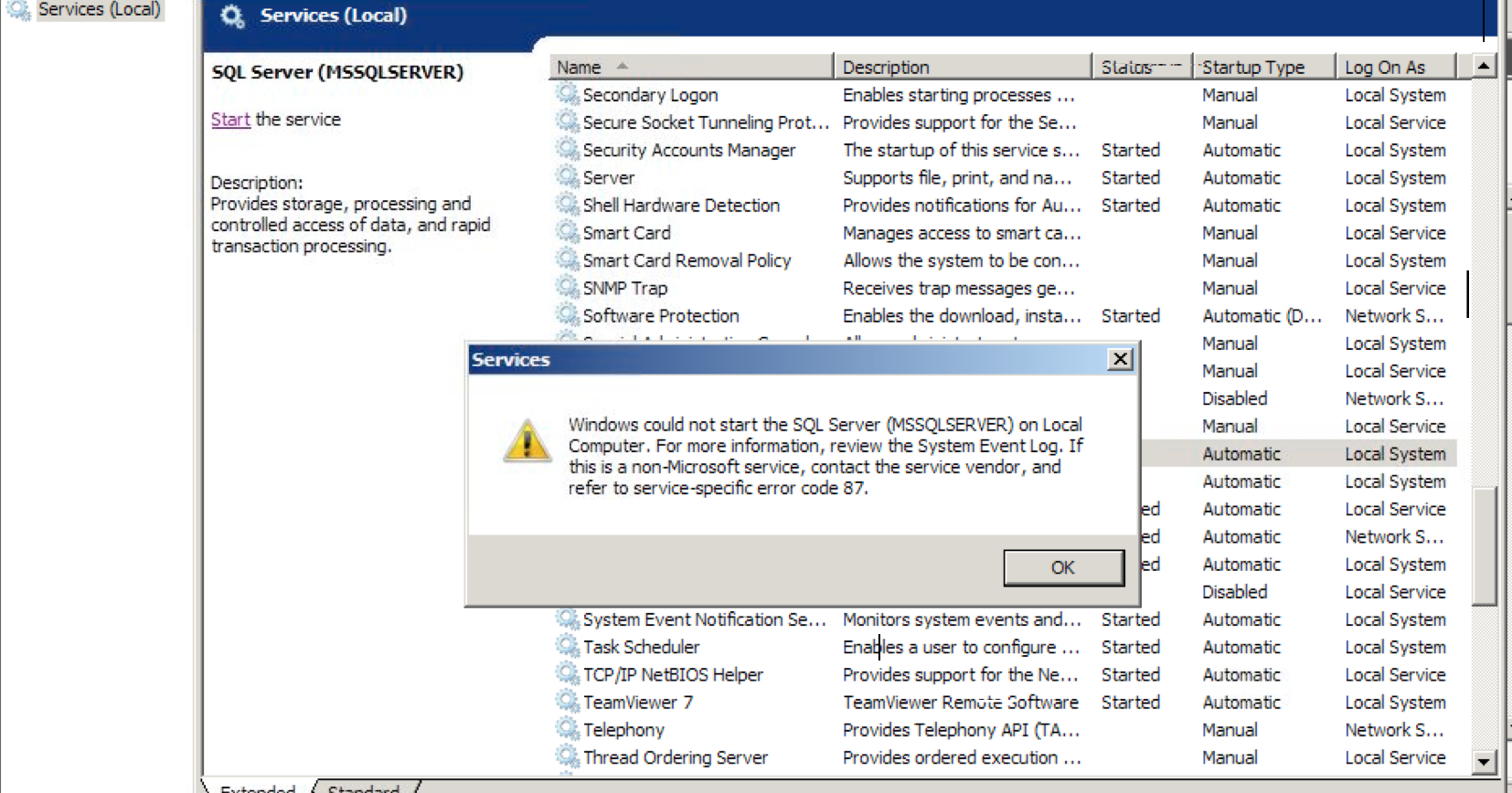This screenshot has width=1512, height=793.
Task: Select the Telephony service name
Action: point(623,730)
